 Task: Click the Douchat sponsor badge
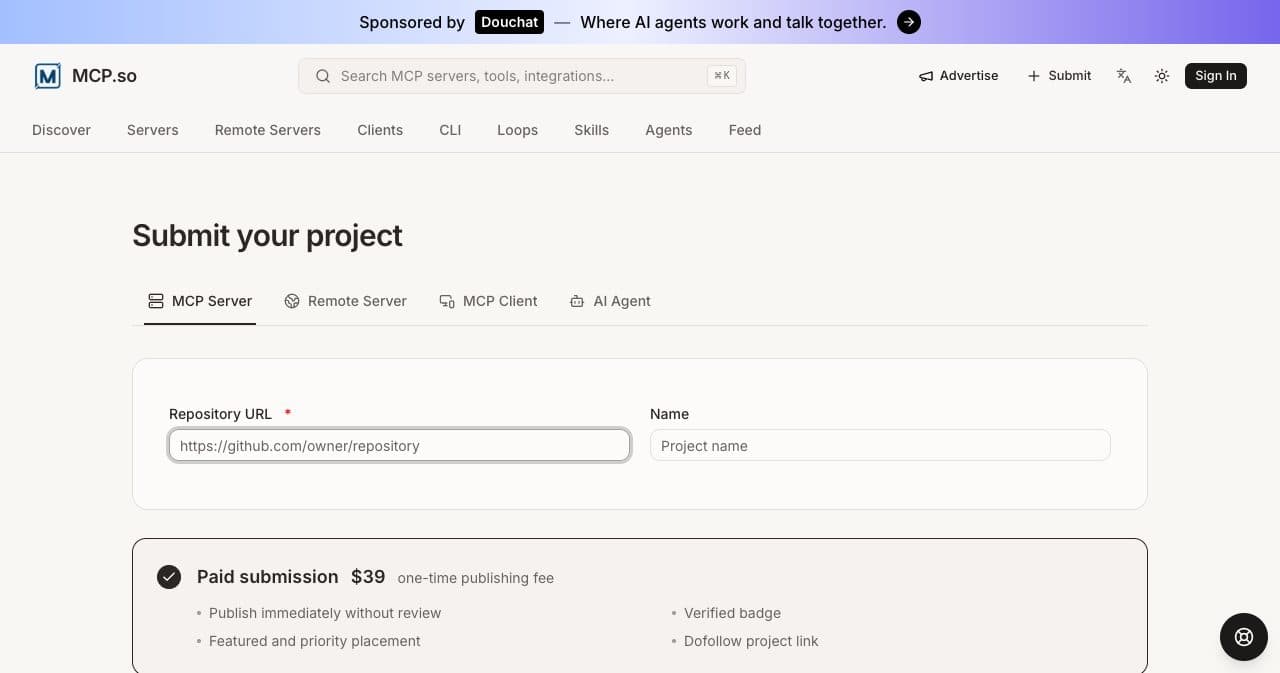click(x=510, y=22)
